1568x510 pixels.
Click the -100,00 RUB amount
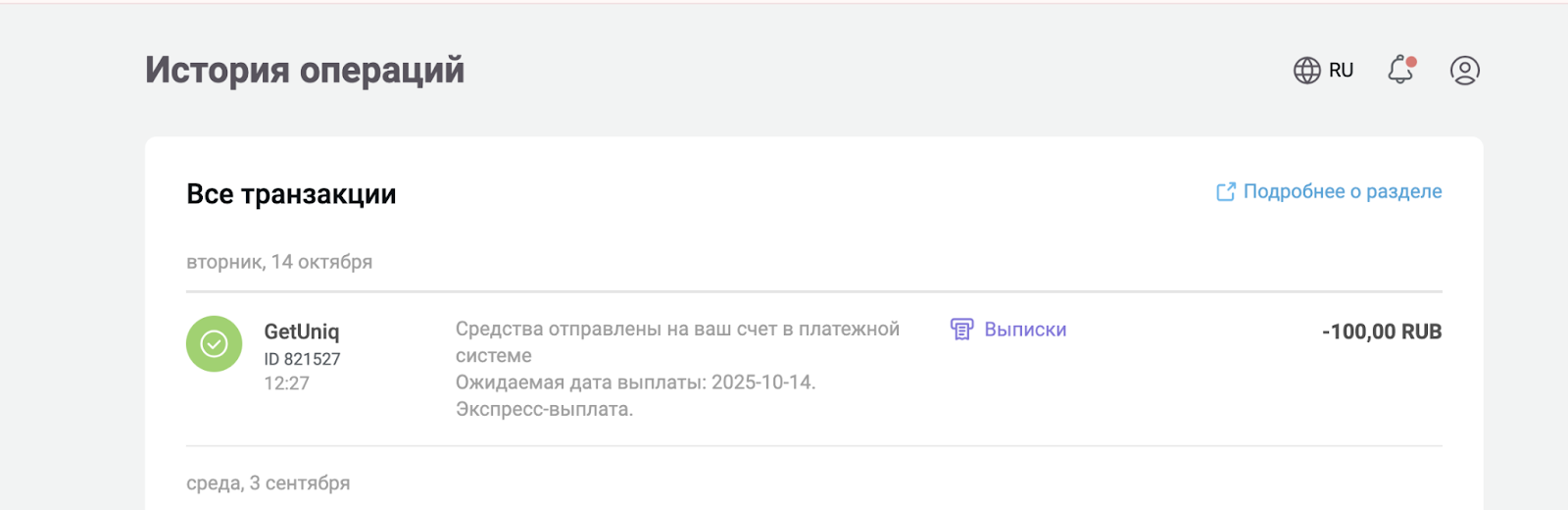click(1381, 331)
